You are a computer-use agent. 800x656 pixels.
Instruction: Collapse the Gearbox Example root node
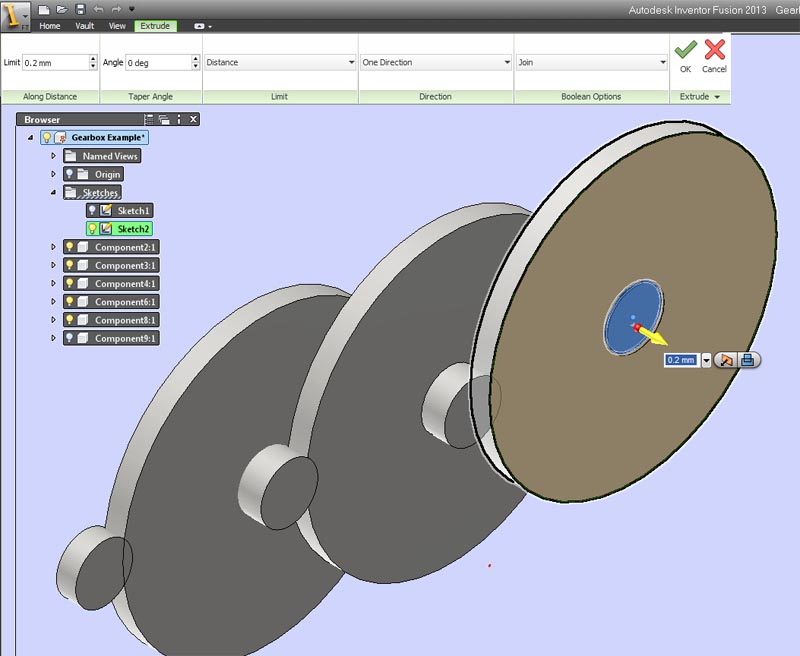(31, 138)
